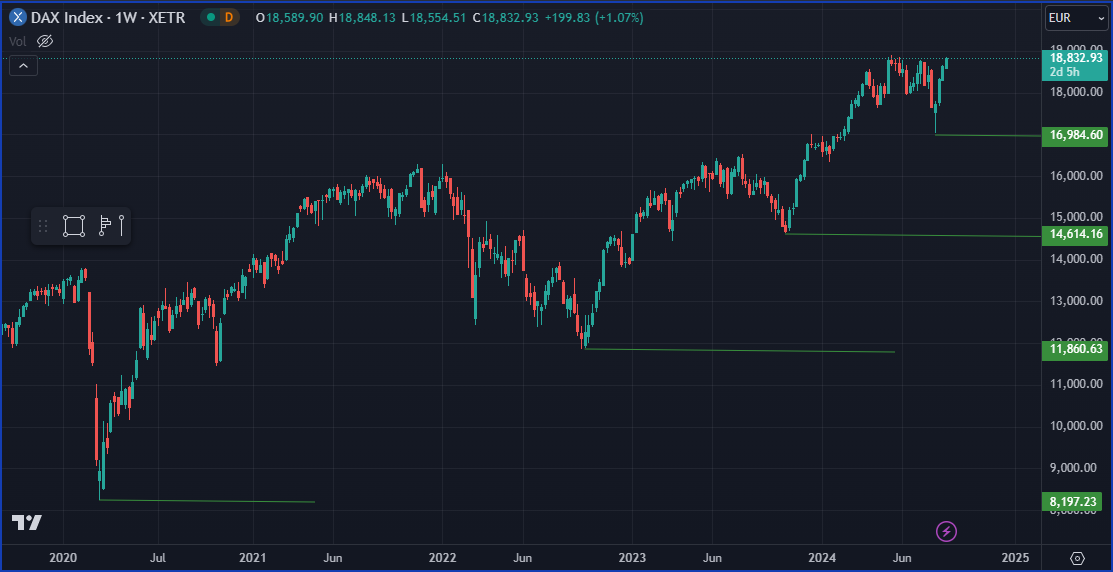Grab the floating toolbar drag handle
The width and height of the screenshot is (1113, 572).
pyautogui.click(x=43, y=226)
